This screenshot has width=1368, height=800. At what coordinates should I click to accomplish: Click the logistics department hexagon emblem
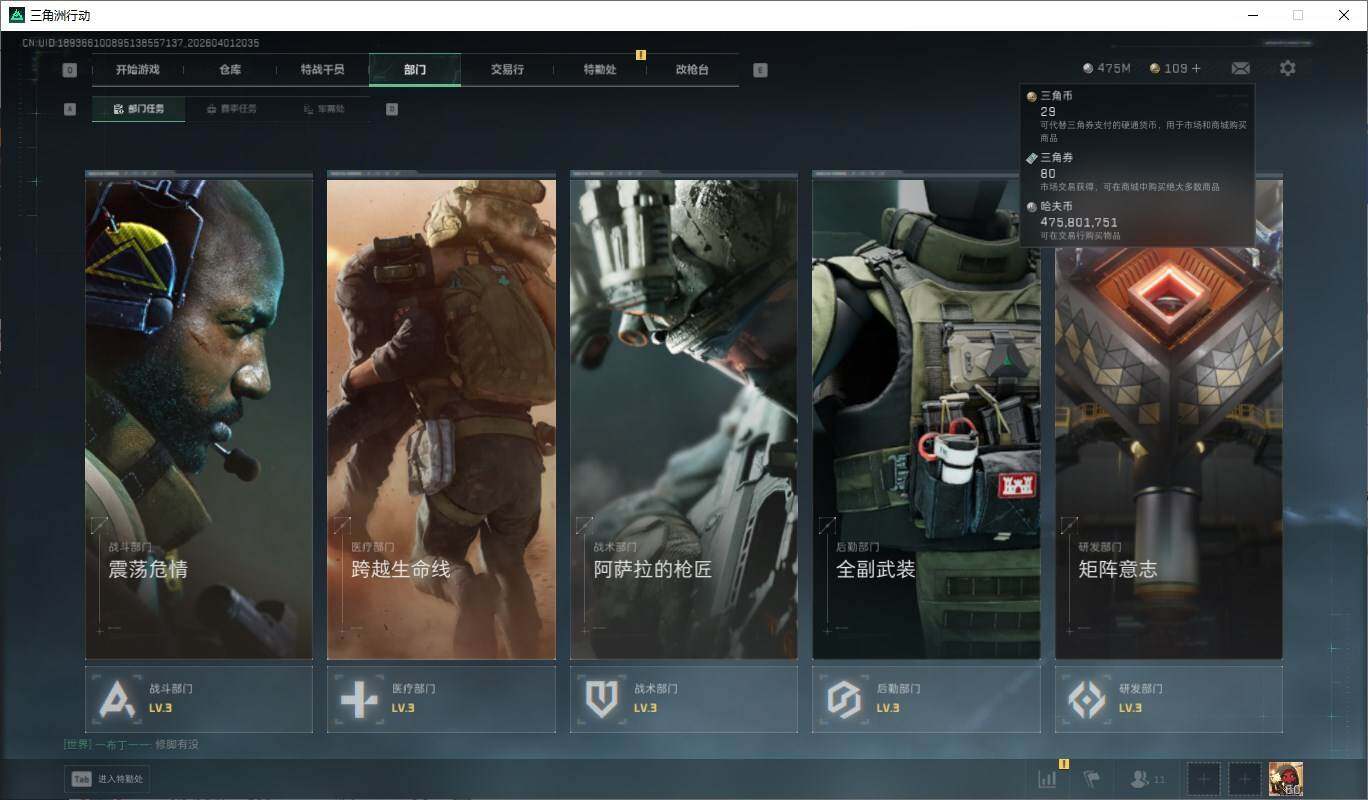coord(844,699)
